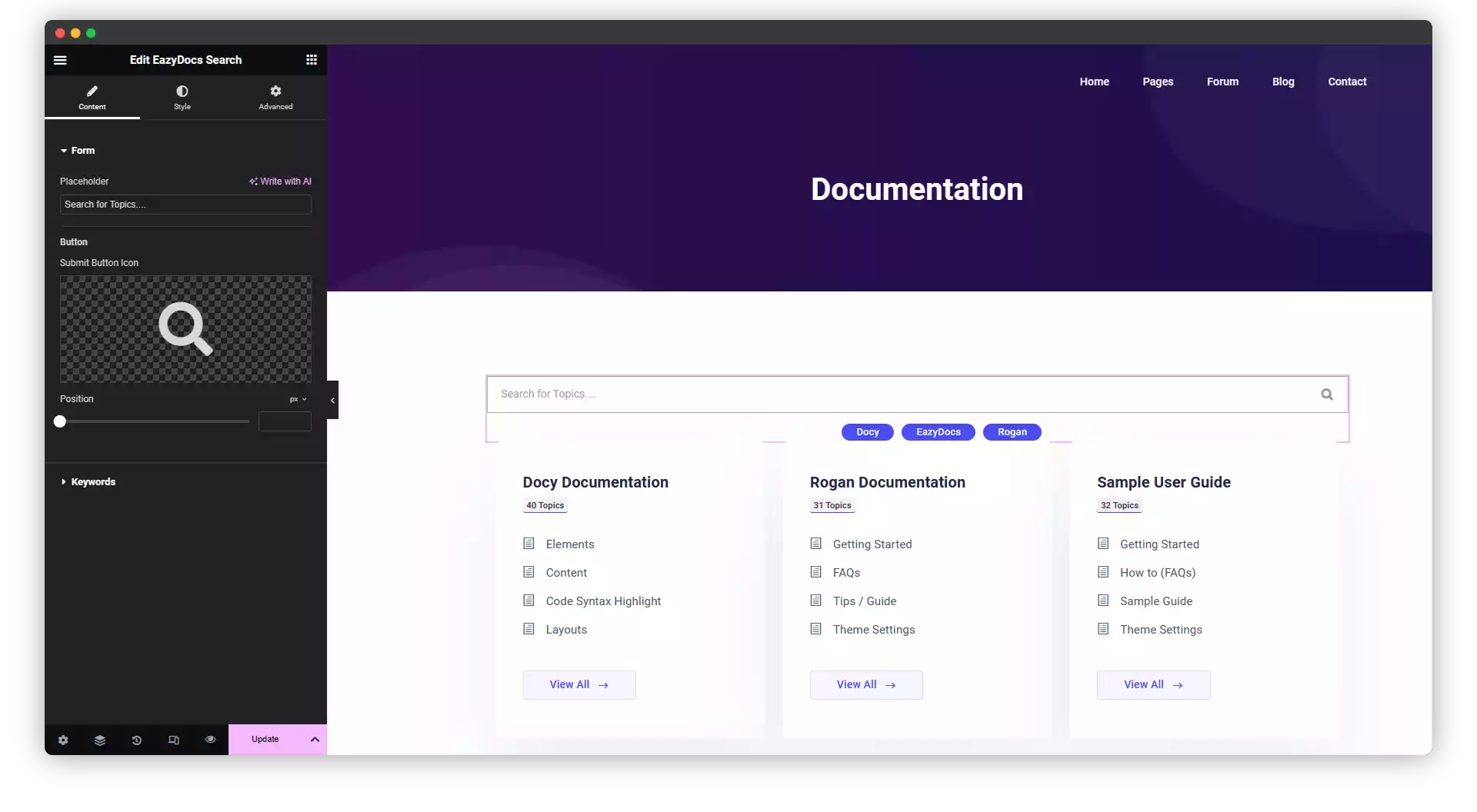
Task: Expand the Keywords section
Action: 93,481
